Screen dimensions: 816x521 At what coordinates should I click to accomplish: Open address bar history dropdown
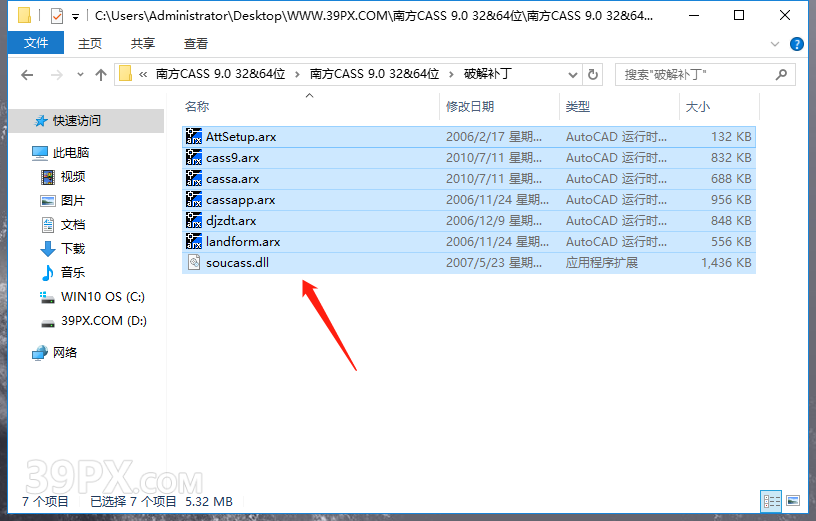[x=573, y=74]
